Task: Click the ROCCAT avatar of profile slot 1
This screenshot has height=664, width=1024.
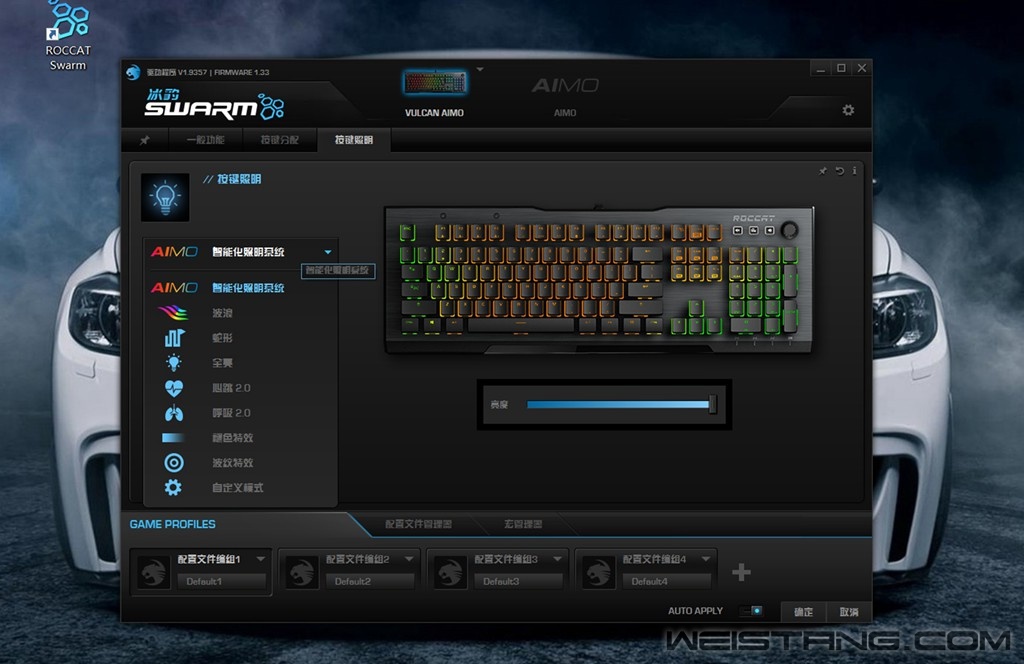Action: pos(153,572)
